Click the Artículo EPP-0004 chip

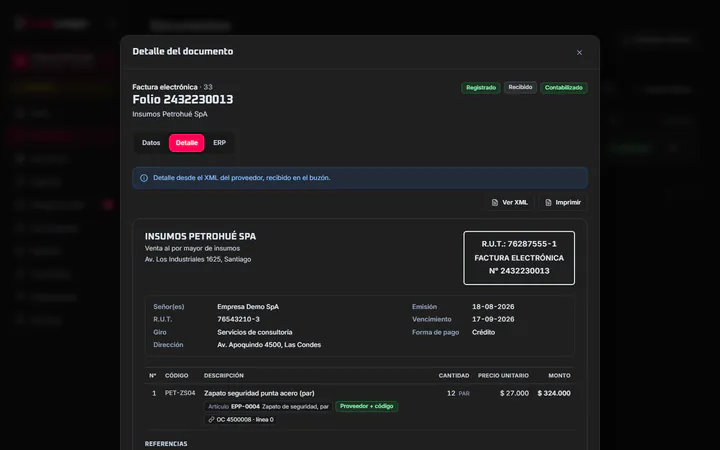click(x=268, y=406)
